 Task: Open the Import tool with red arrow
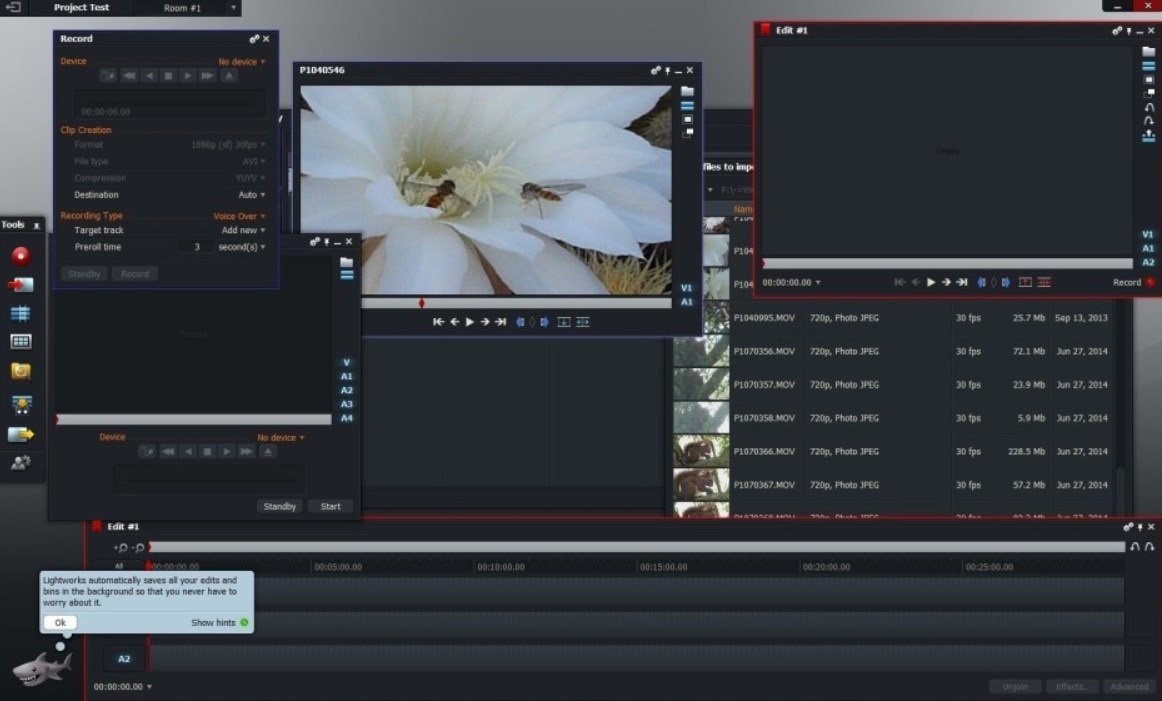pos(20,285)
